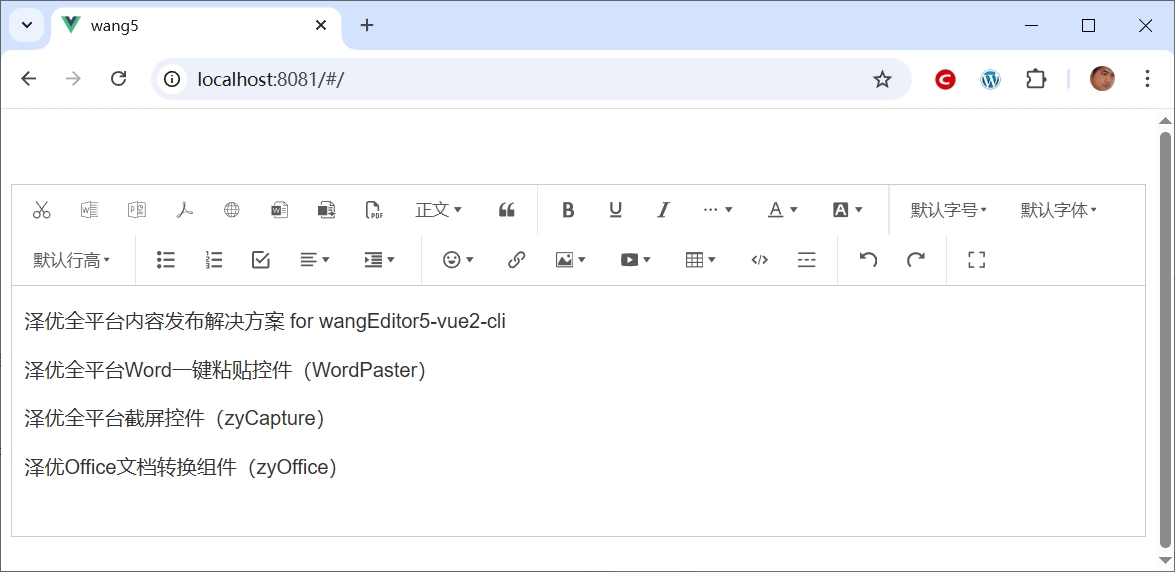The width and height of the screenshot is (1175, 572).
Task: Undo the last edit
Action: click(868, 260)
